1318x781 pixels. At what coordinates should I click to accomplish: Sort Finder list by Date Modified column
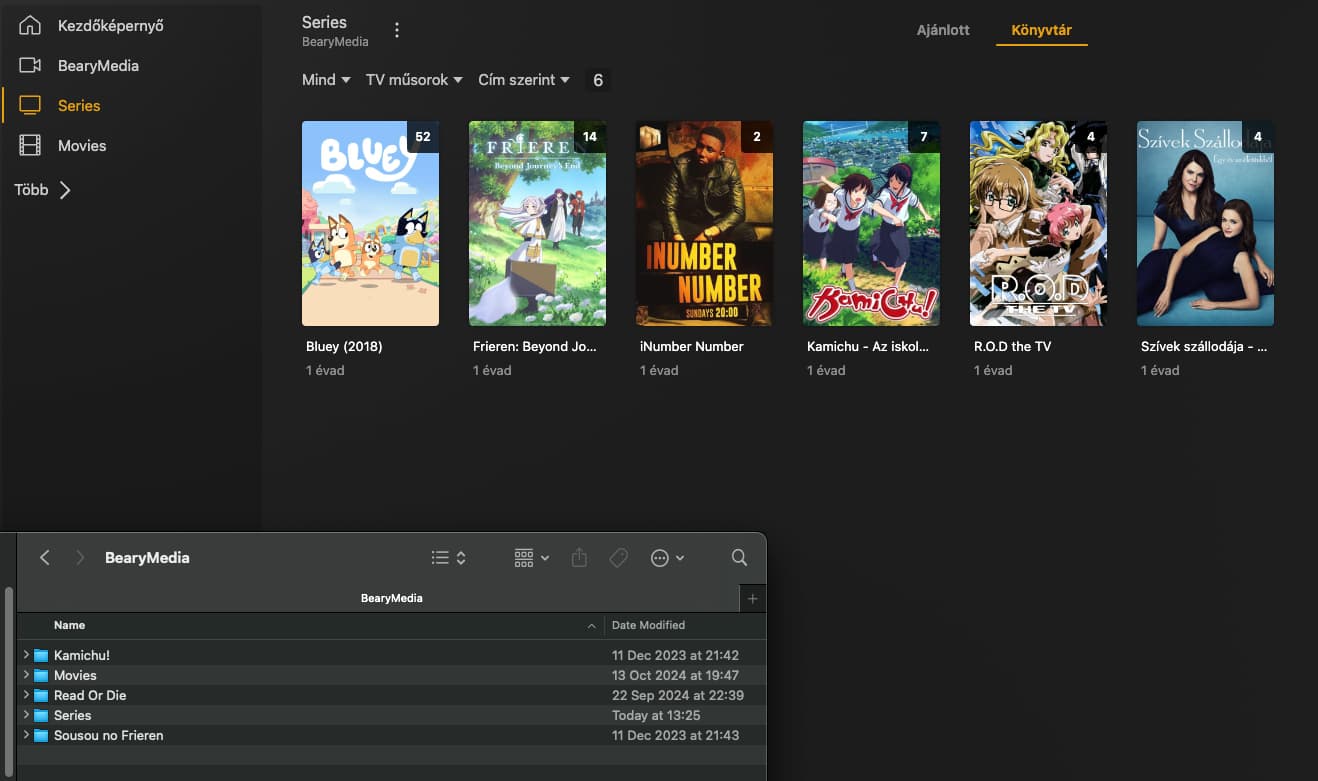(x=685, y=625)
